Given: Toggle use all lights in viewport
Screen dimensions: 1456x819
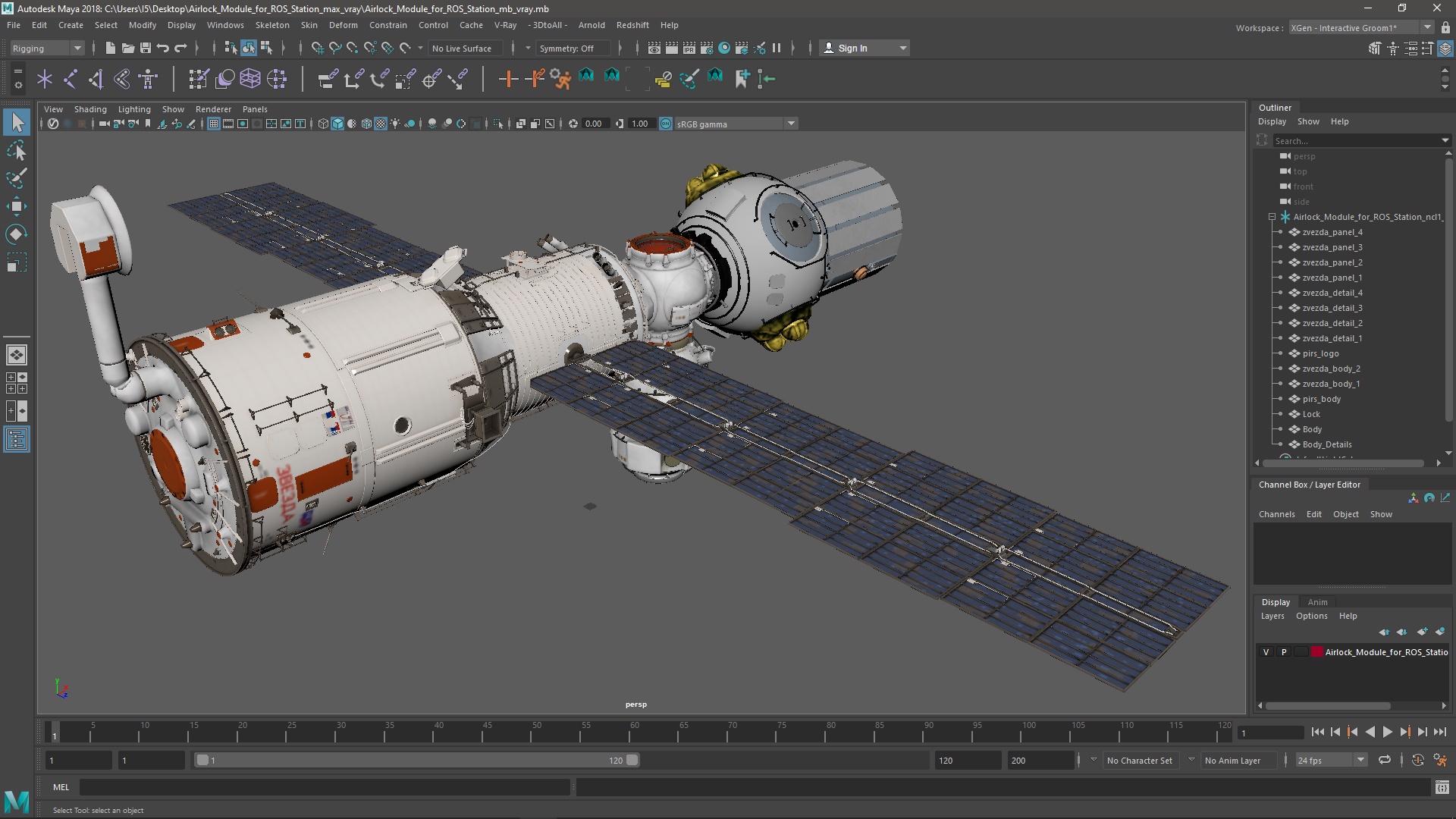Looking at the screenshot, I should (x=395, y=124).
